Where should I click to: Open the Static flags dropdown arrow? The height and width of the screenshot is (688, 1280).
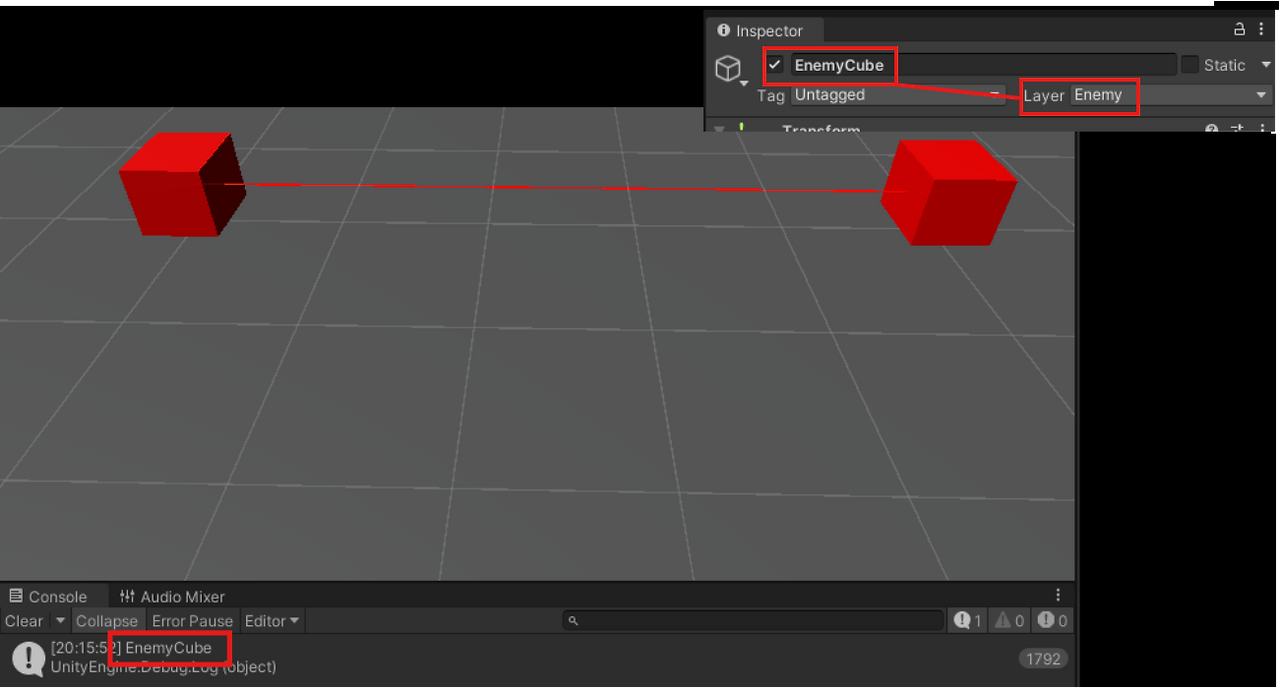click(1264, 64)
